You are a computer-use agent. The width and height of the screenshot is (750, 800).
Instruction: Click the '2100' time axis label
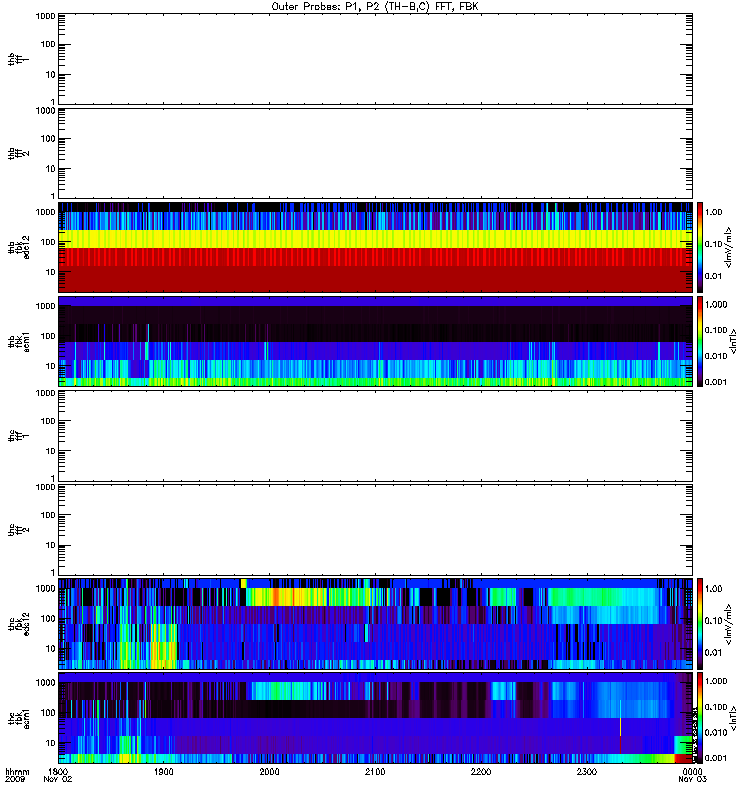(x=375, y=771)
